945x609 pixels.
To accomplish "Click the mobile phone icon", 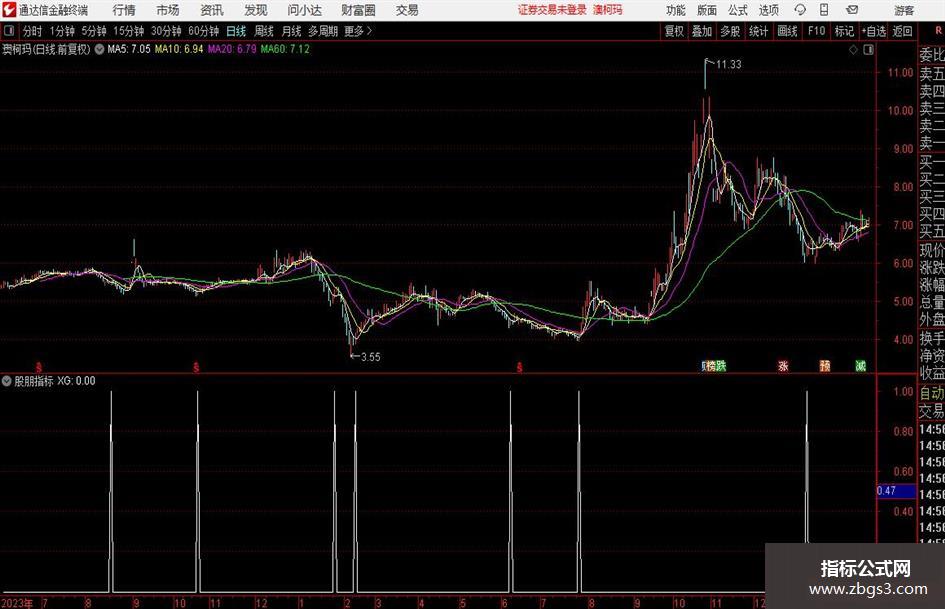I will pos(824,10).
